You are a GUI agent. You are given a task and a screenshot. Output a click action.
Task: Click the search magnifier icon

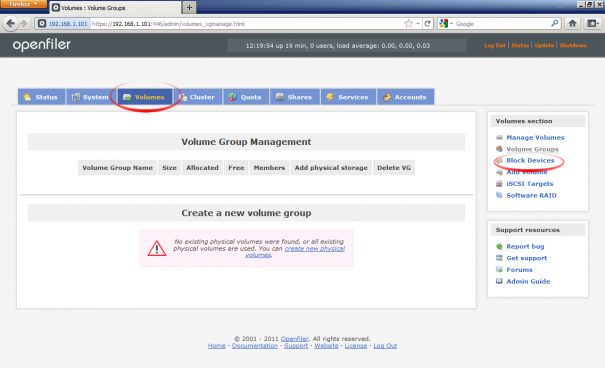pyautogui.click(x=554, y=24)
